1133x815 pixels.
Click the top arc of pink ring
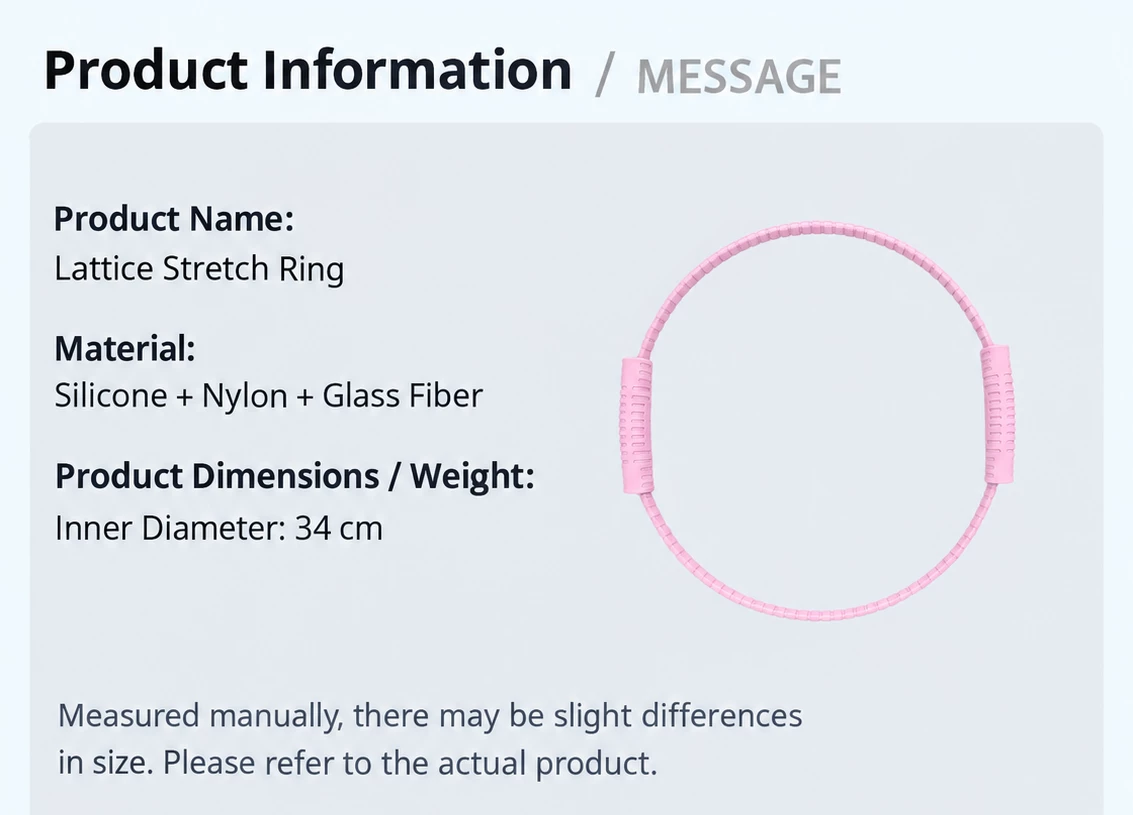coord(817,228)
